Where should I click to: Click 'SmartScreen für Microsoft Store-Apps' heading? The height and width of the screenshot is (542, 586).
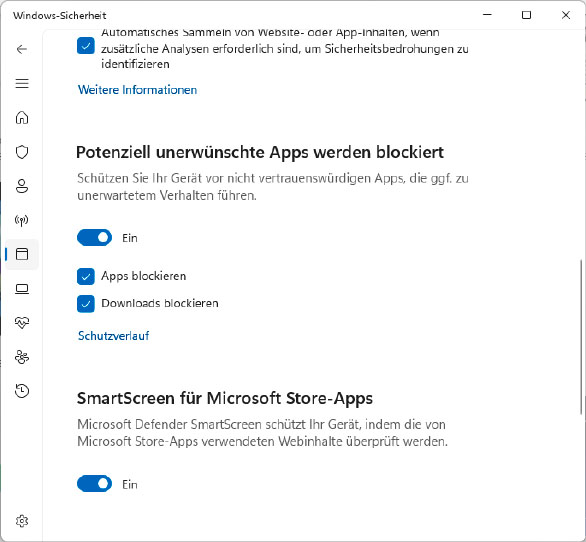[x=225, y=398]
